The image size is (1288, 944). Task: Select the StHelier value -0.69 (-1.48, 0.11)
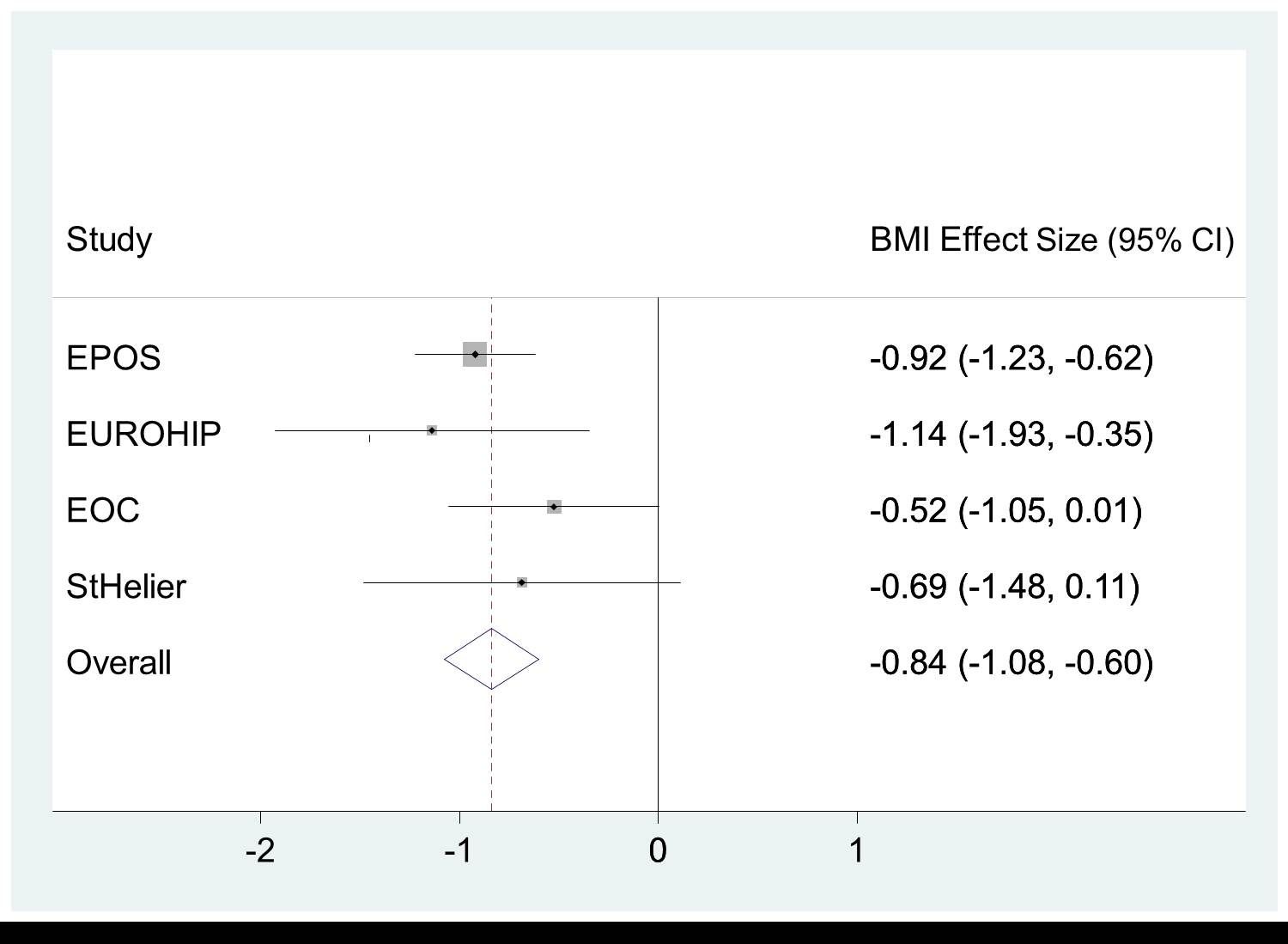[x=1004, y=587]
